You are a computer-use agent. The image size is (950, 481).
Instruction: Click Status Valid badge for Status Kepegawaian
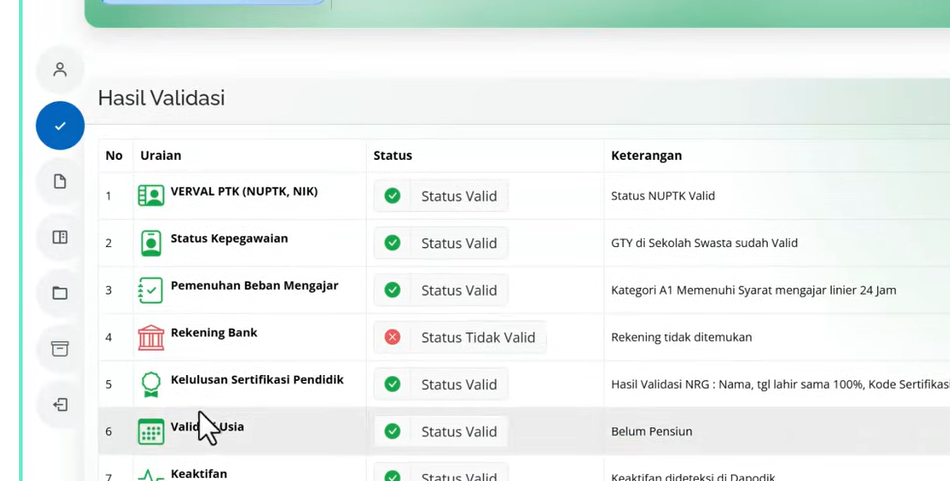(440, 243)
